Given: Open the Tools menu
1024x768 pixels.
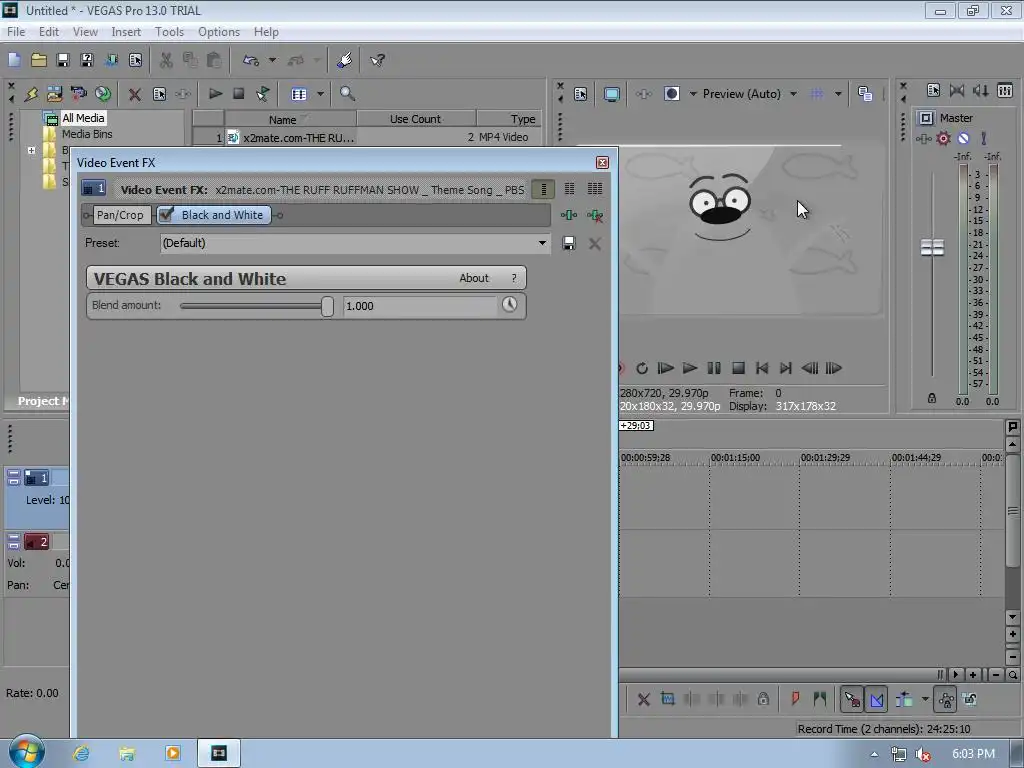Looking at the screenshot, I should [x=169, y=32].
